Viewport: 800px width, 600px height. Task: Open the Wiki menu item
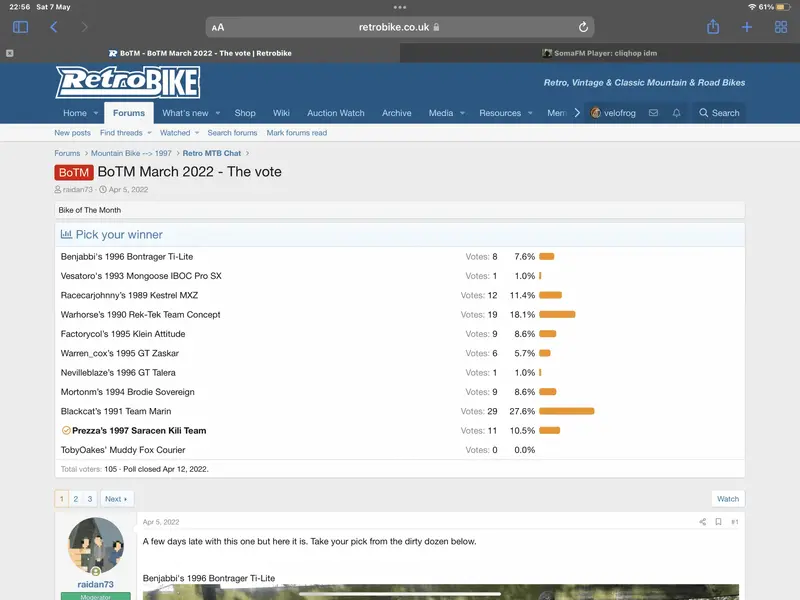tap(281, 113)
